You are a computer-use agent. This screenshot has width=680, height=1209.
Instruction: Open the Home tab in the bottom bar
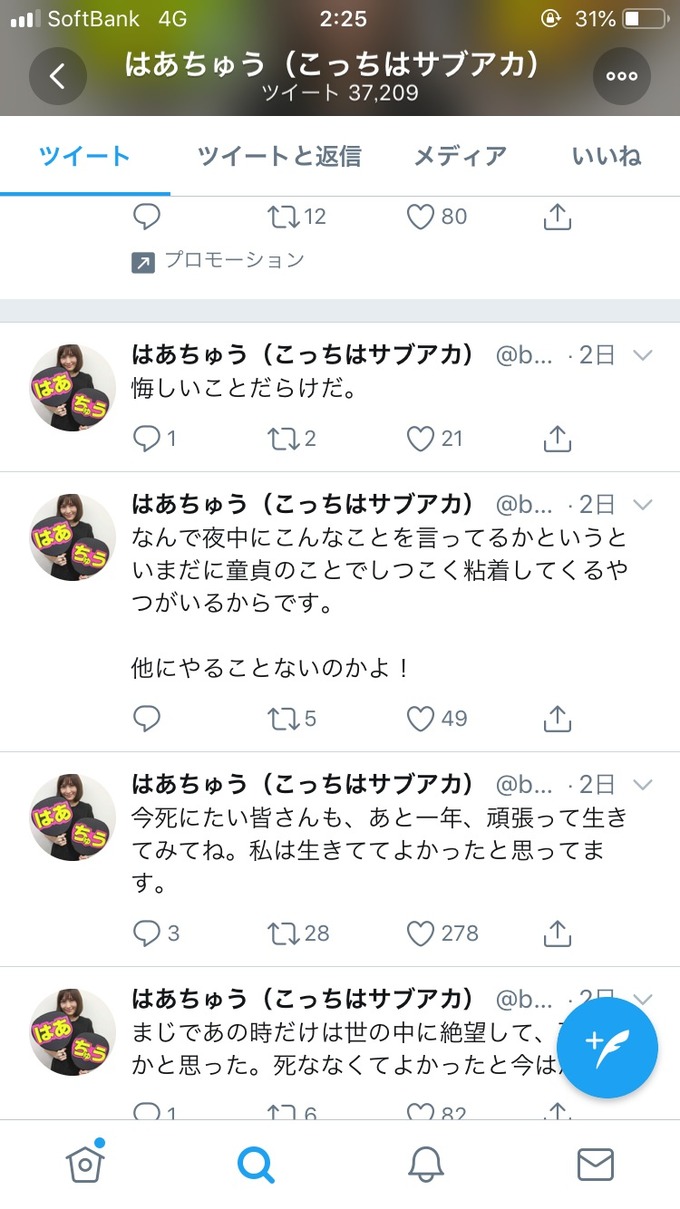tap(85, 1164)
